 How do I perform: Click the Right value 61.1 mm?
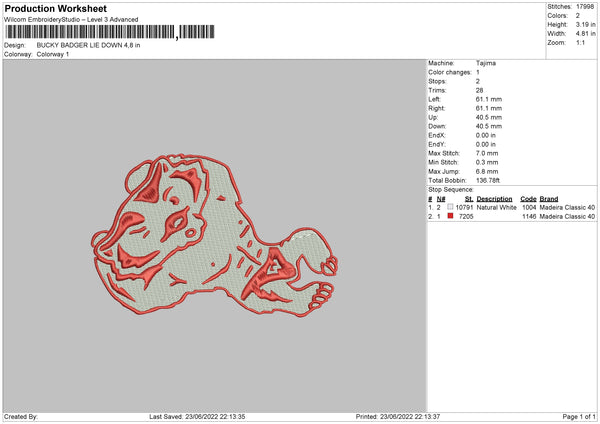[x=489, y=109]
